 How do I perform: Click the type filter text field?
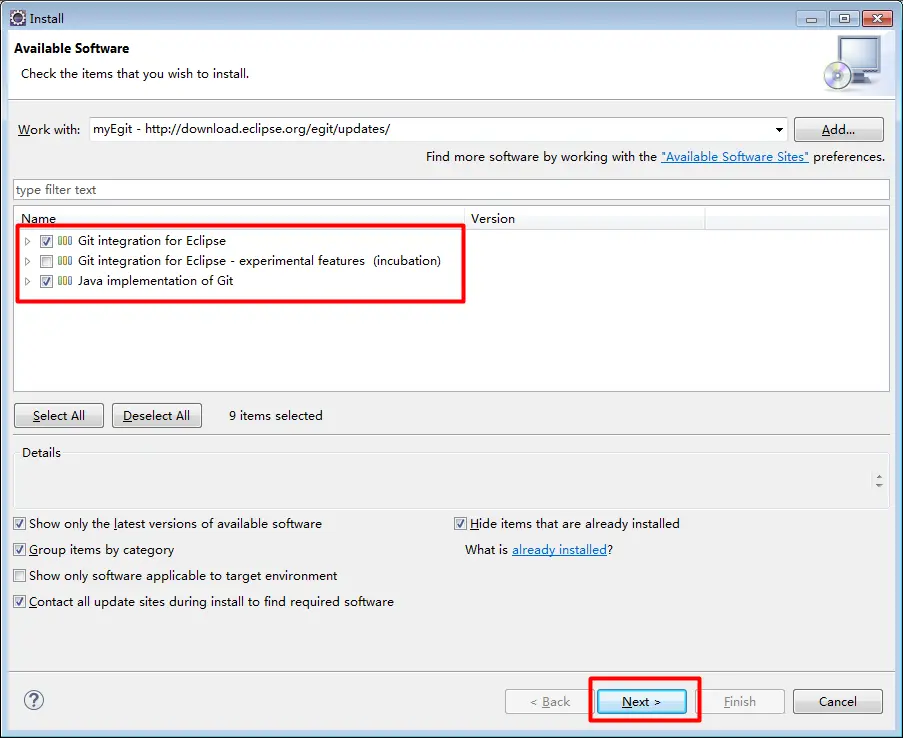point(452,190)
